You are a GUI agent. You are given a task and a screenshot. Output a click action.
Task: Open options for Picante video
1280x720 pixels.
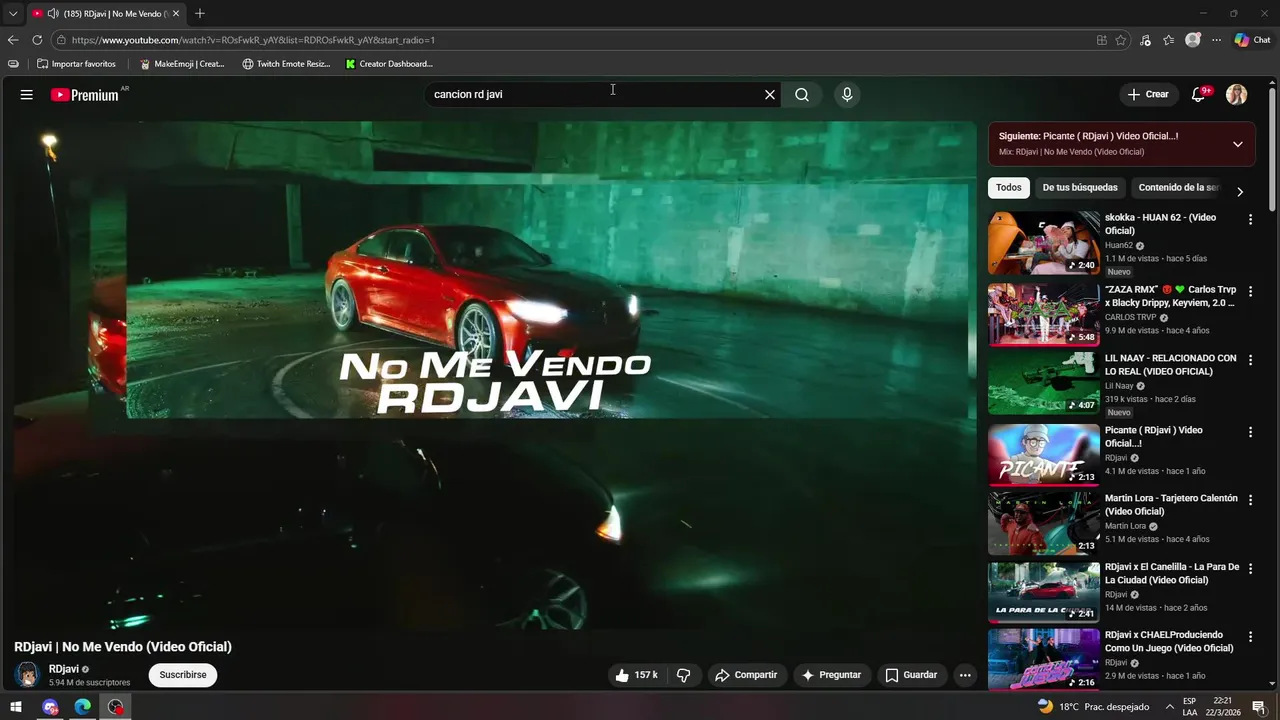pyautogui.click(x=1250, y=432)
